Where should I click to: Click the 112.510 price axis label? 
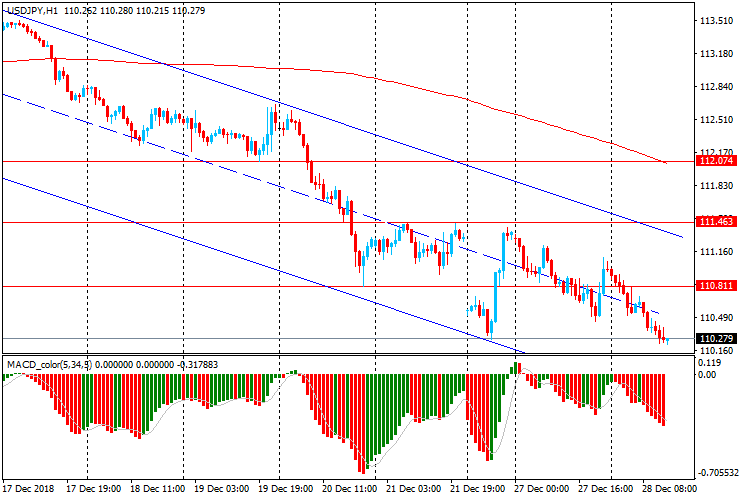point(716,120)
